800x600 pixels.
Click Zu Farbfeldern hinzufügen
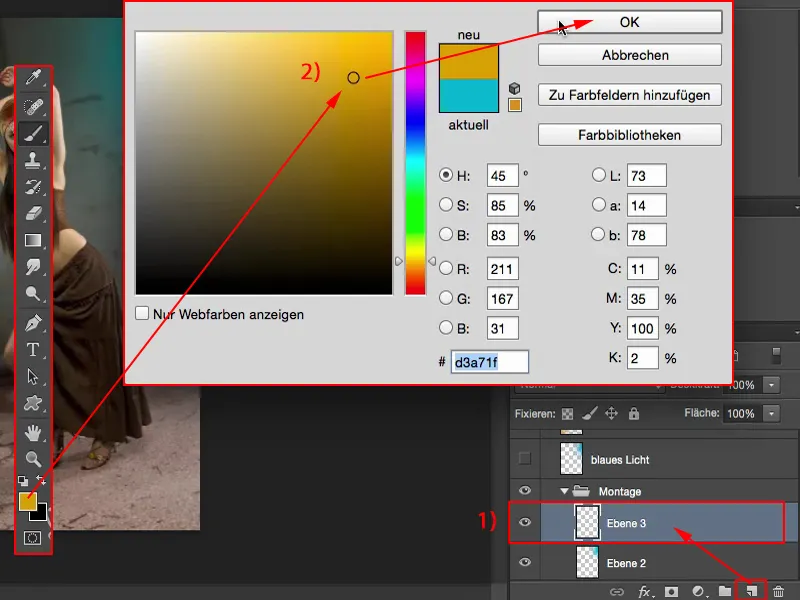[630, 95]
